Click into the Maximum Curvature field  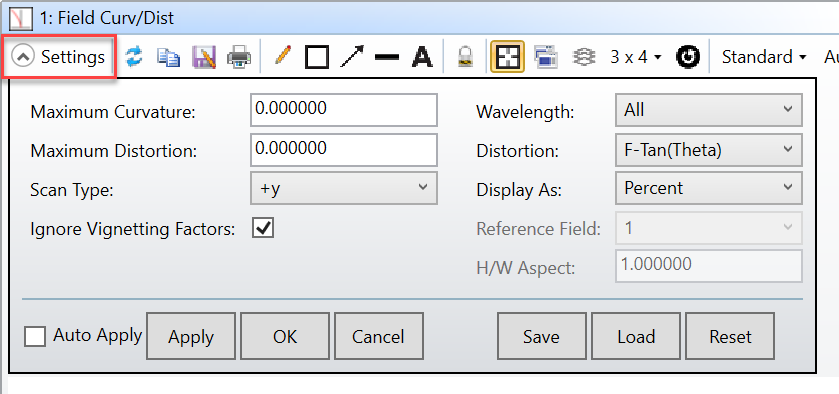pos(344,110)
